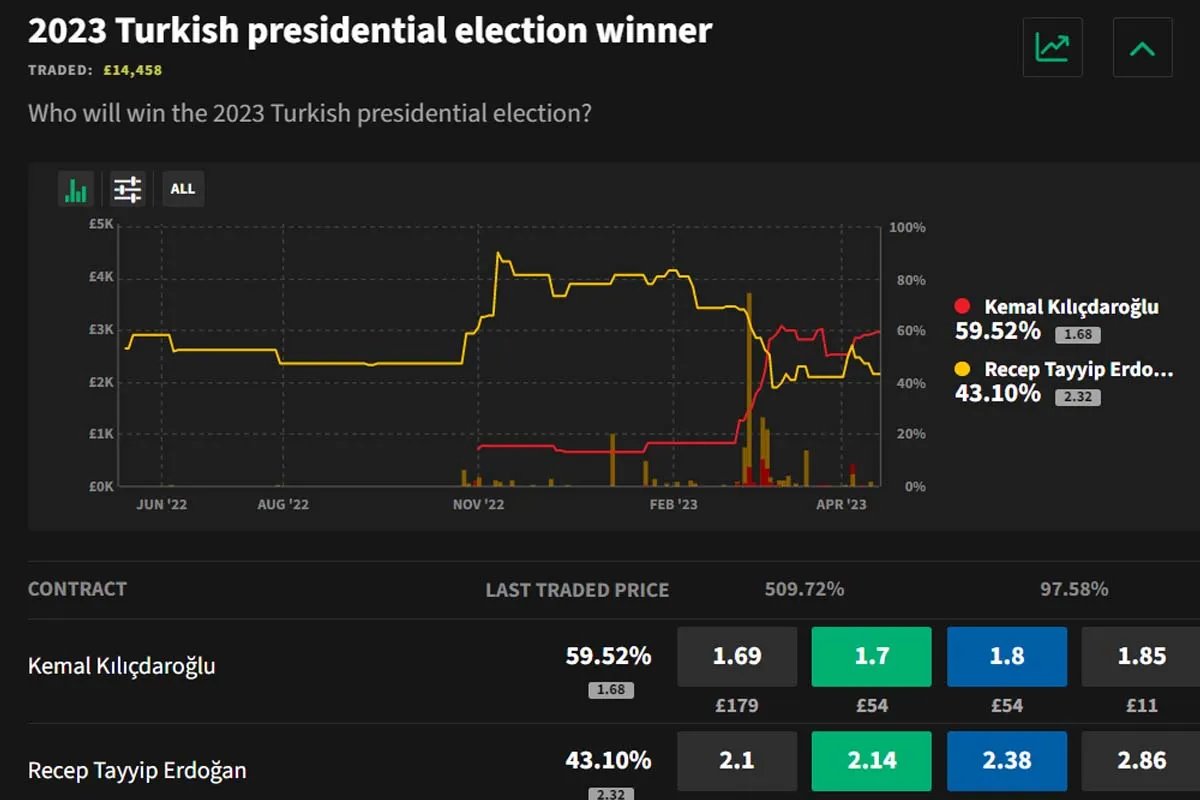Click the 2.1 odds box for Erdoğan

click(x=737, y=761)
